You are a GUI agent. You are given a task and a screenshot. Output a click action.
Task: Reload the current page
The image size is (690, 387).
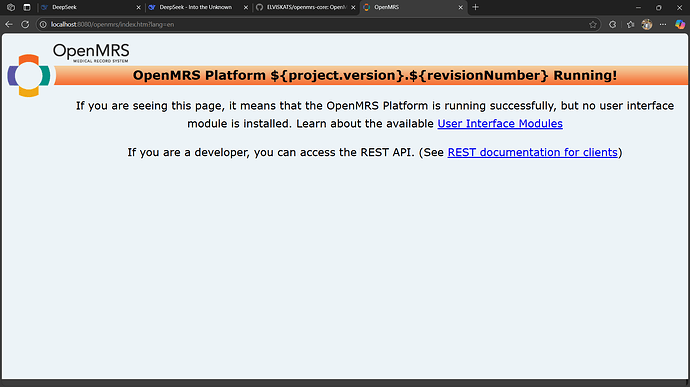tap(25, 25)
